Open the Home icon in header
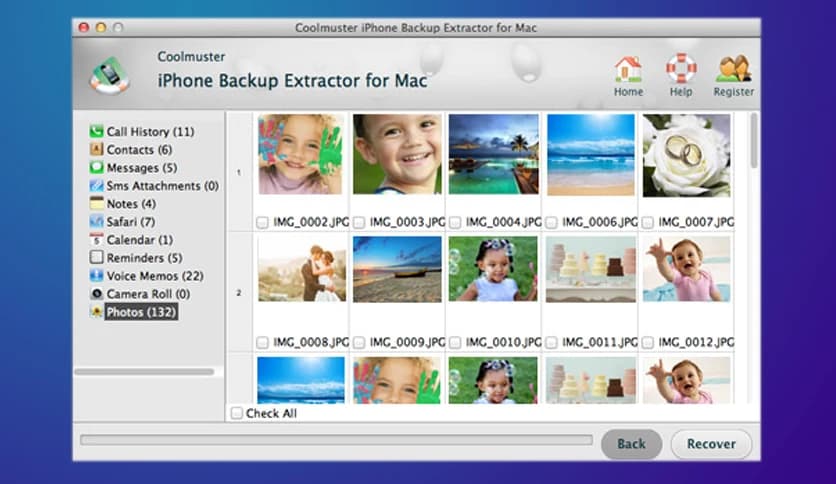Image resolution: width=836 pixels, height=484 pixels. click(x=628, y=69)
